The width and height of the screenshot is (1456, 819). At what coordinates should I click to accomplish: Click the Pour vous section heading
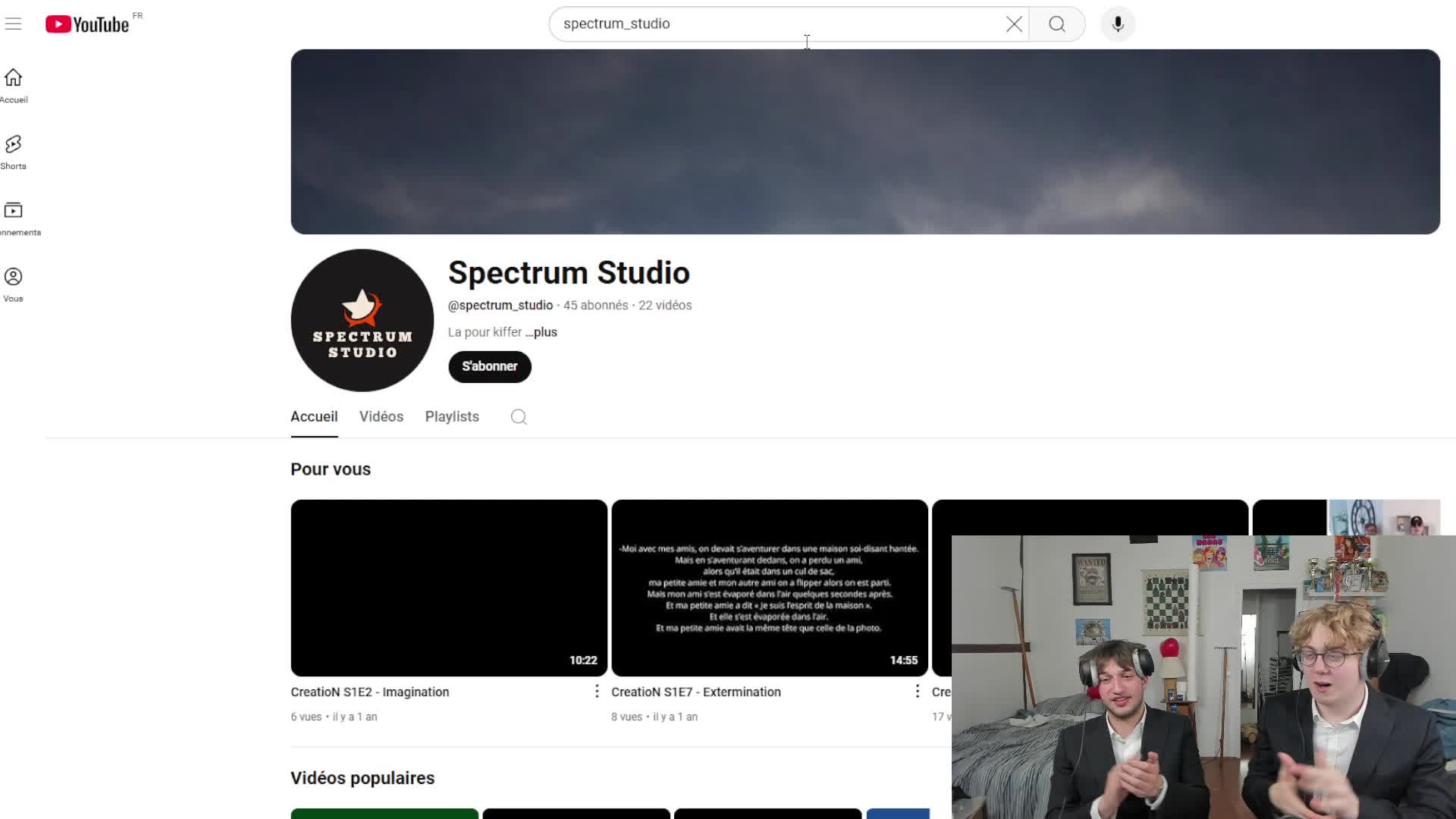click(x=331, y=469)
